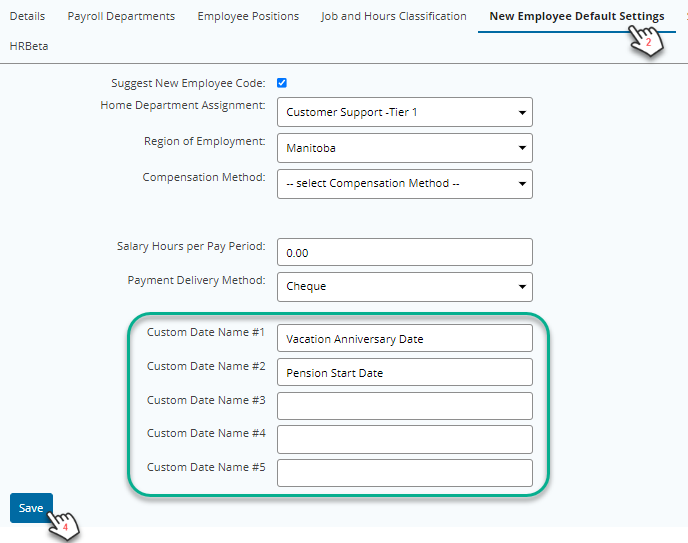Edit the Custom Date Name #1 field
Viewport: 688px width, 543px height.
405,338
